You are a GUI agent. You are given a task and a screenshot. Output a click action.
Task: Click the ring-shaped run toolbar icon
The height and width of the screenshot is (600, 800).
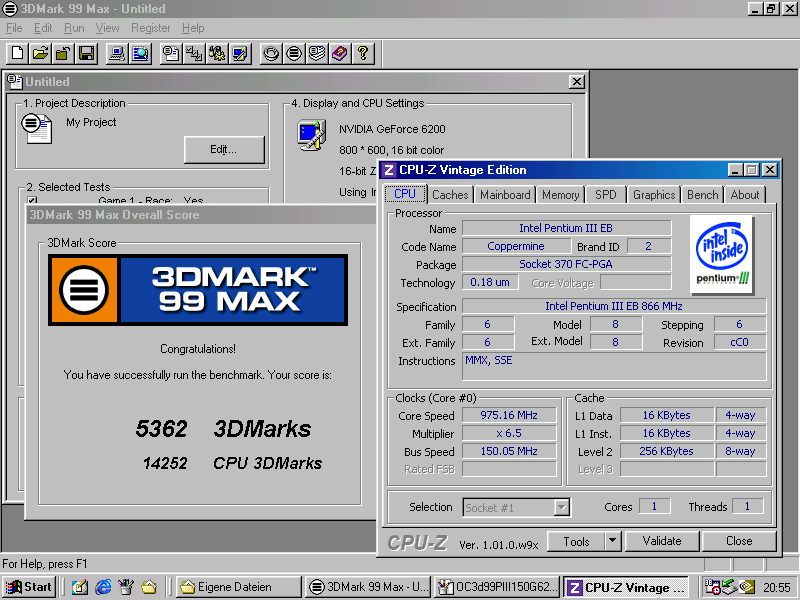click(271, 53)
